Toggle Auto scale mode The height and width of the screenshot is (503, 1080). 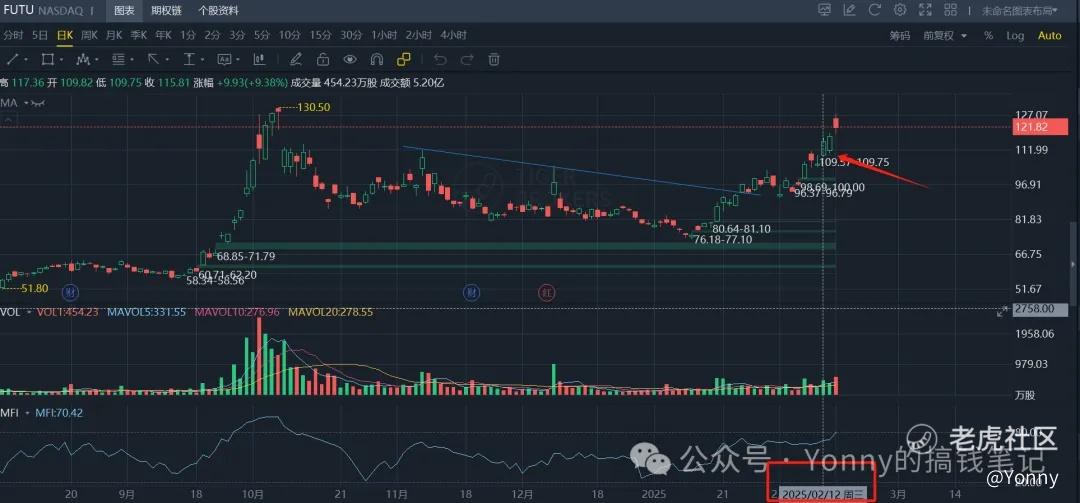[x=1050, y=36]
